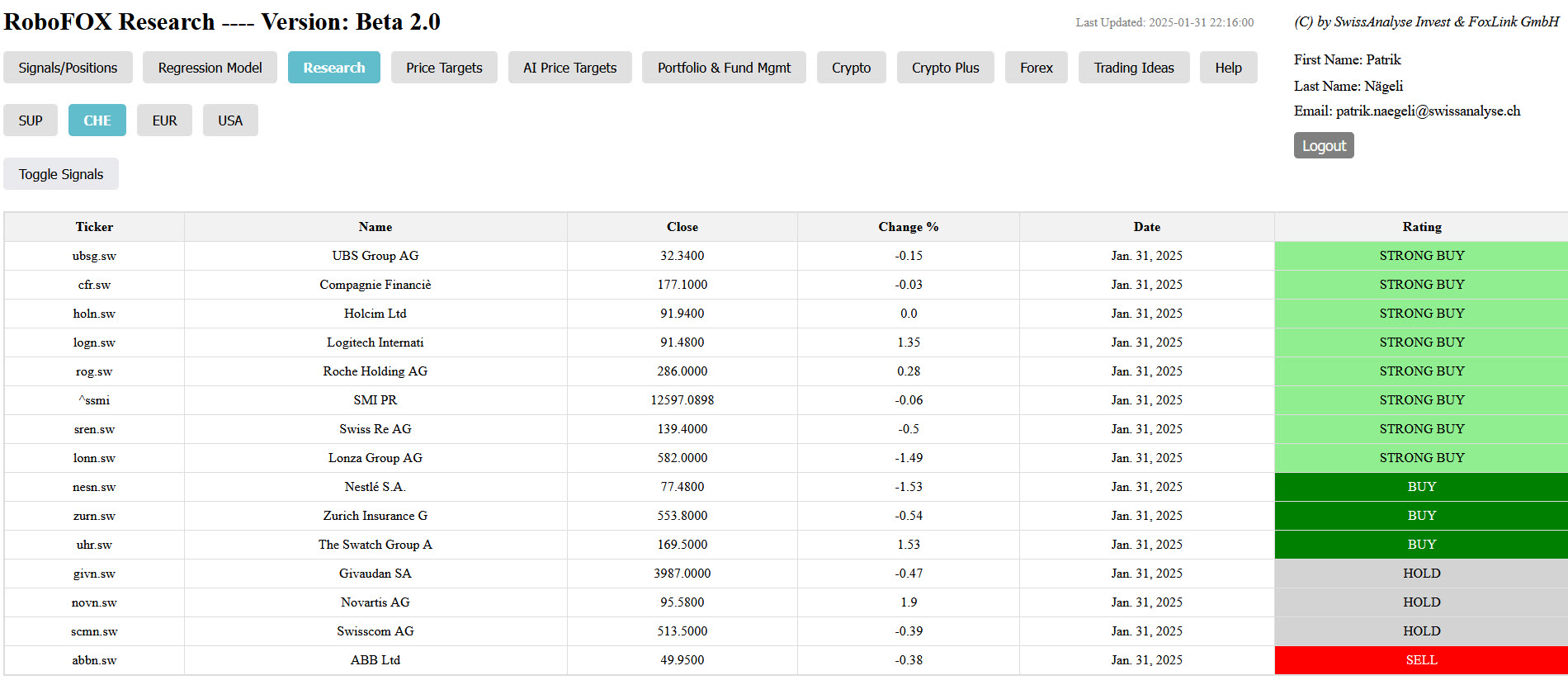Click the Toggle Signals button
1568x680 pixels.
(61, 174)
